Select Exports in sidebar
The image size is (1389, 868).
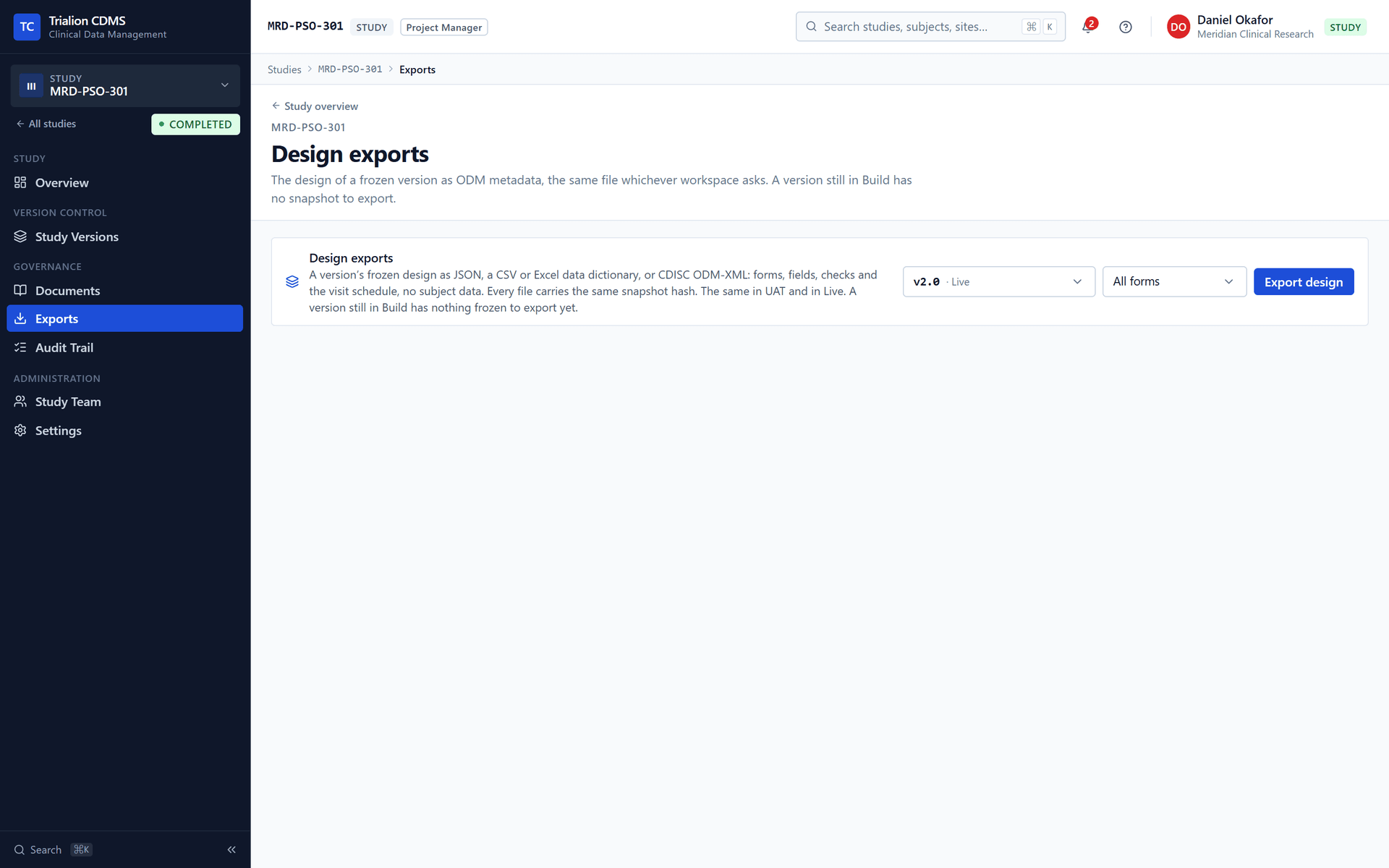click(x=124, y=318)
